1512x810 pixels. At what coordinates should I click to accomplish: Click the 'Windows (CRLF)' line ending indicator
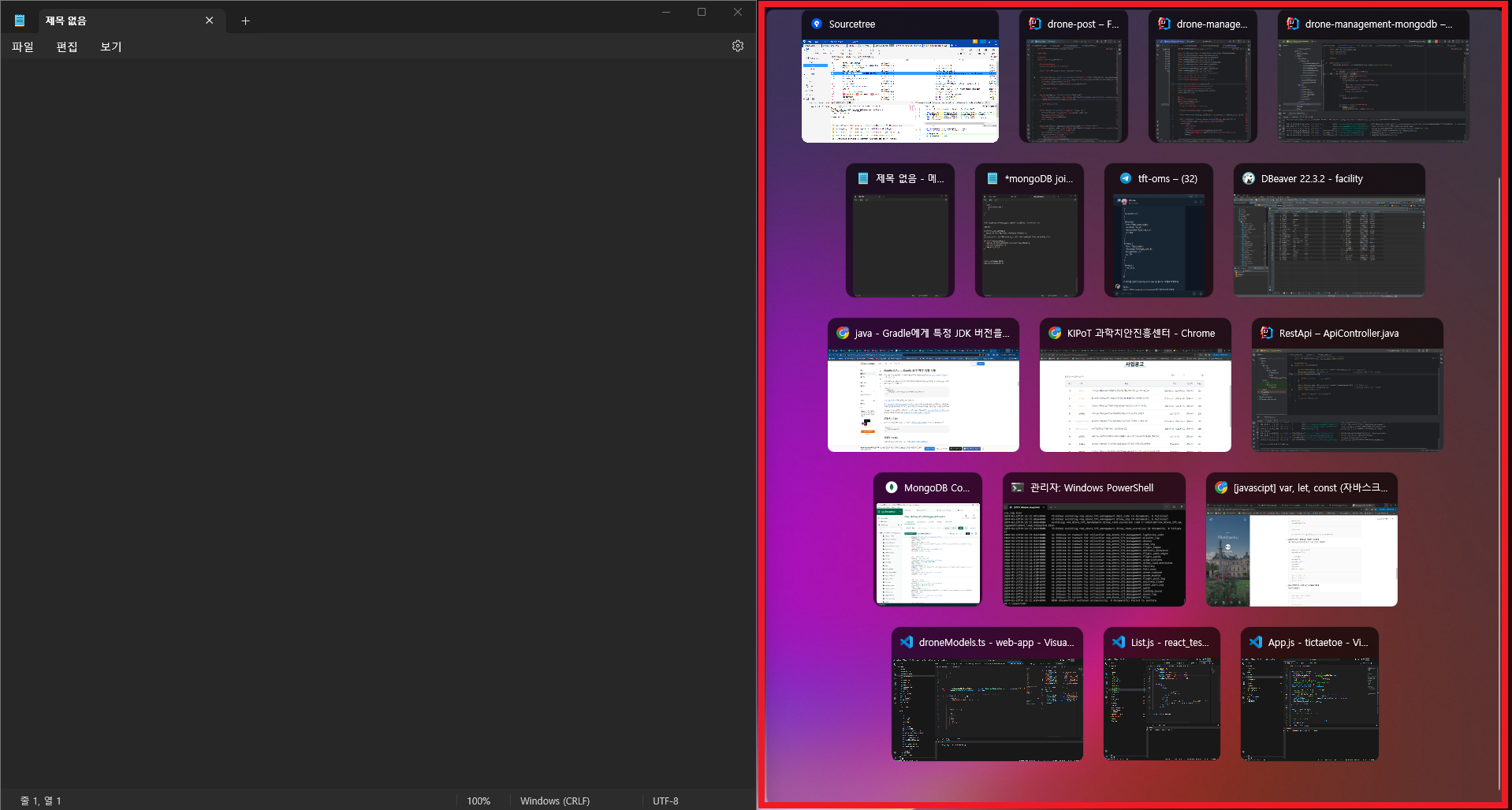tap(555, 801)
